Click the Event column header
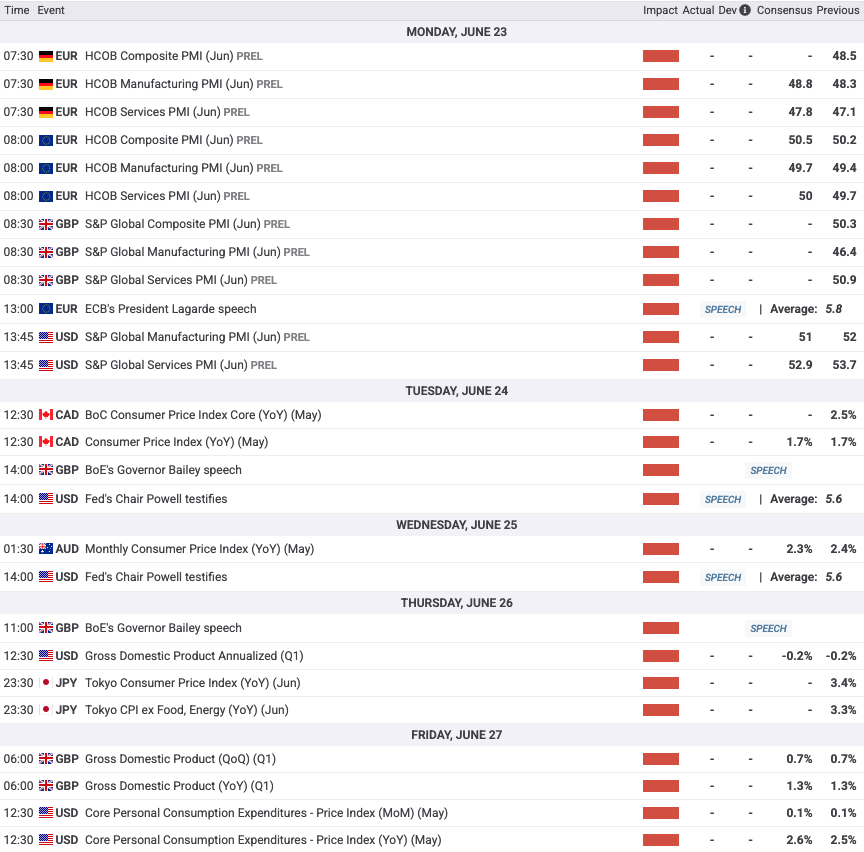Viewport: 864px width, 852px height. 51,10
